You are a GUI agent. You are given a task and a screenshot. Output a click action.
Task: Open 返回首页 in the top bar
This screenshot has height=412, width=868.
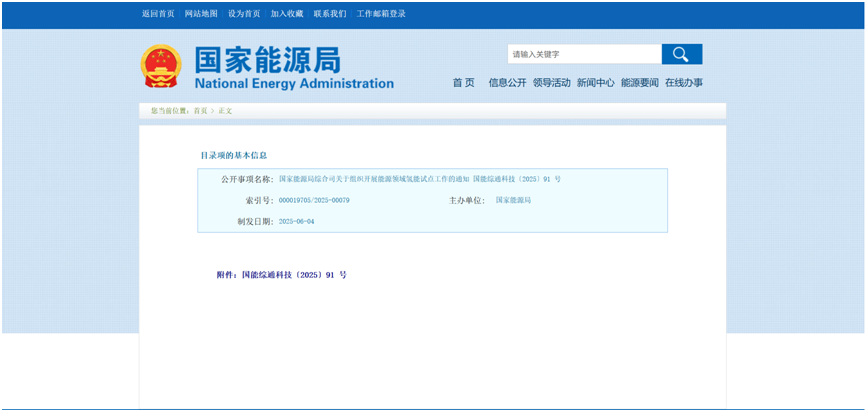click(x=158, y=14)
